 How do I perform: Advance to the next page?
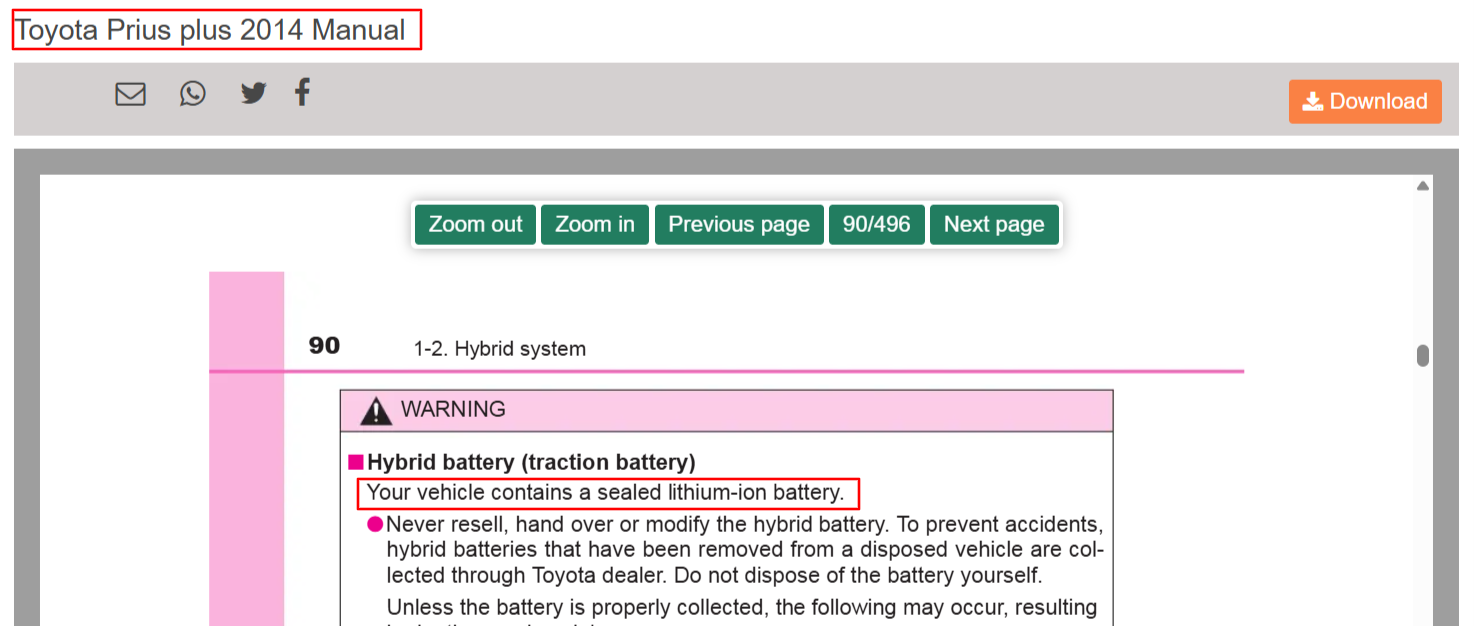click(x=994, y=225)
